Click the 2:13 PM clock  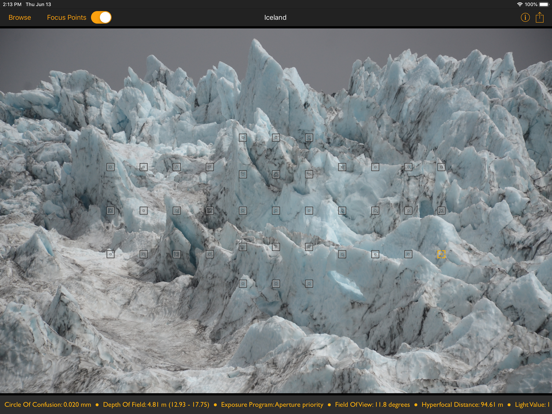[x=12, y=4]
